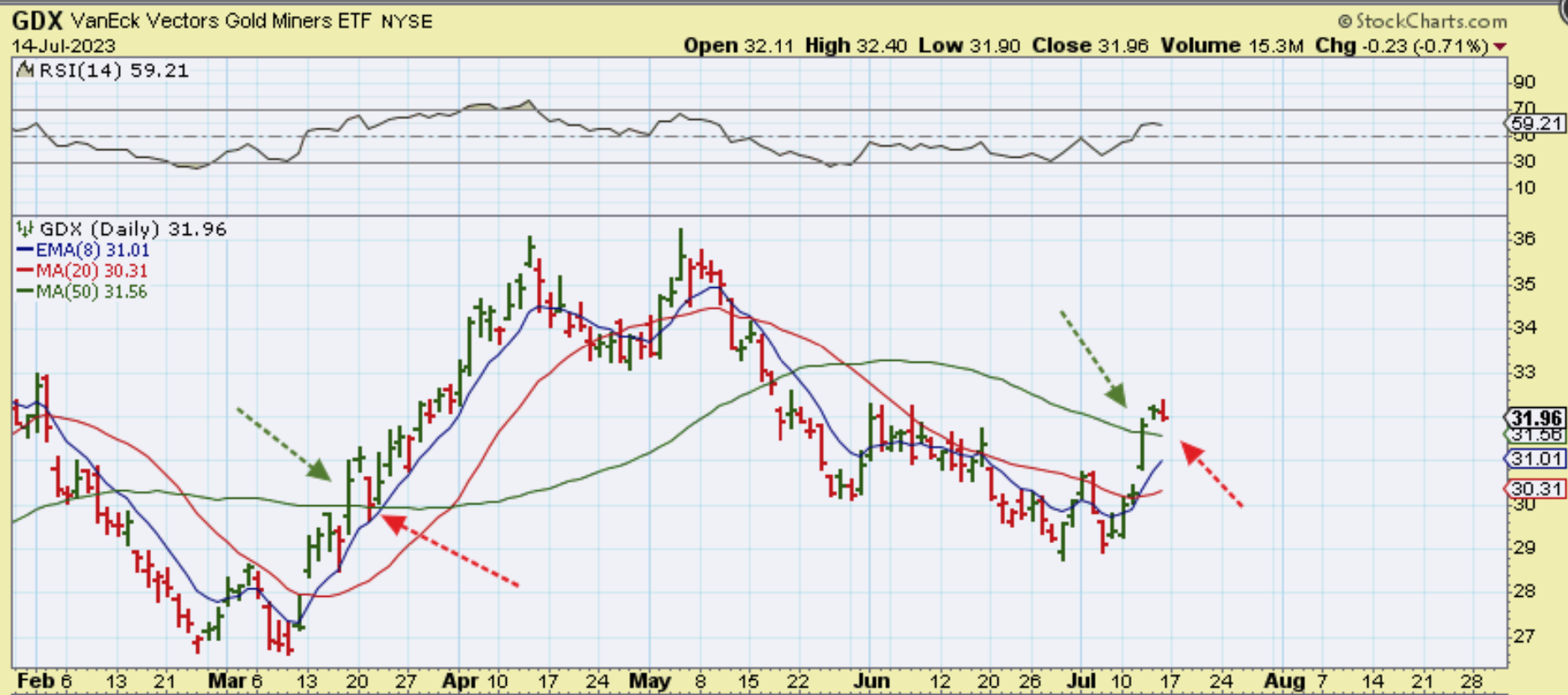Click the Aug label on the date axis
This screenshot has width=1568, height=695.
click(1284, 681)
